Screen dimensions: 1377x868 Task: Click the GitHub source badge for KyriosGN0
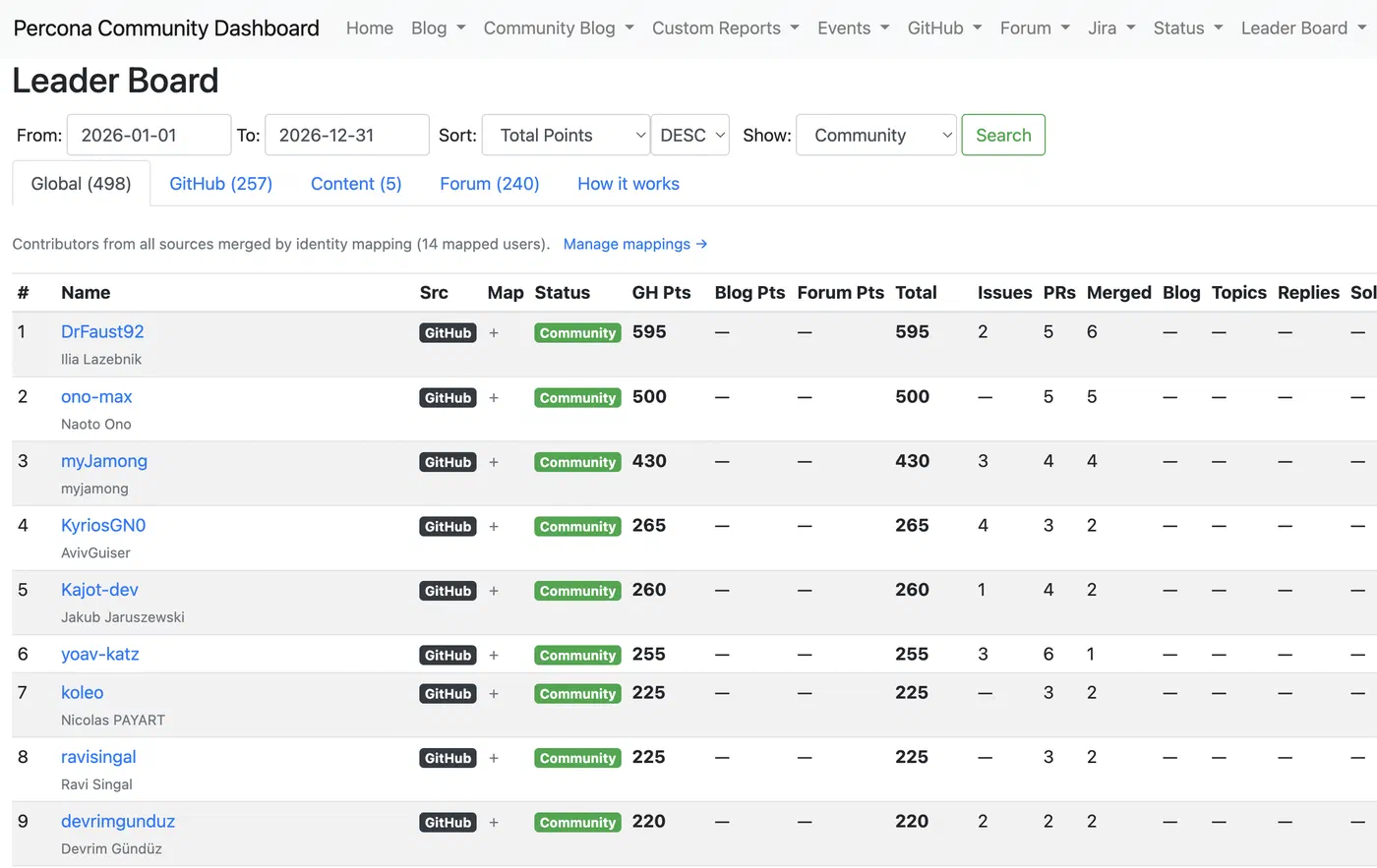[448, 527]
